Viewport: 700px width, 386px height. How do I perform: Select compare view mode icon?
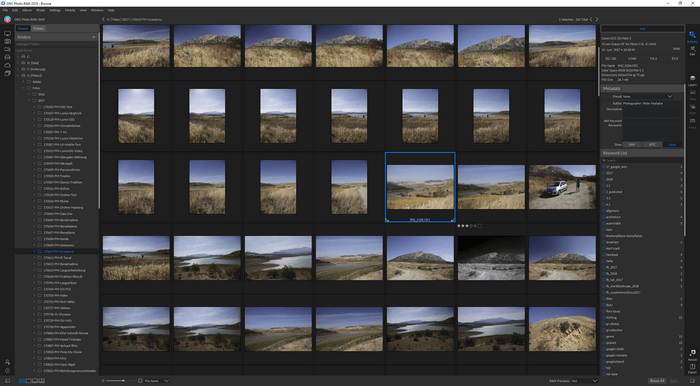(x=42, y=381)
